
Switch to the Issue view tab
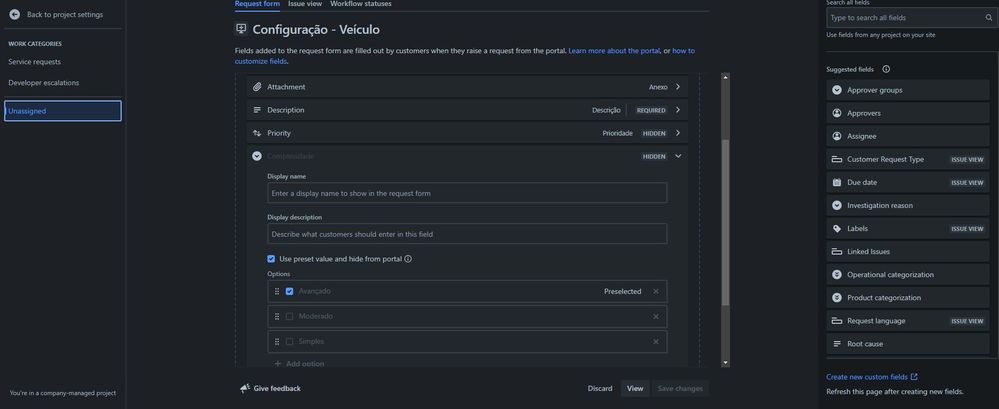305,4
